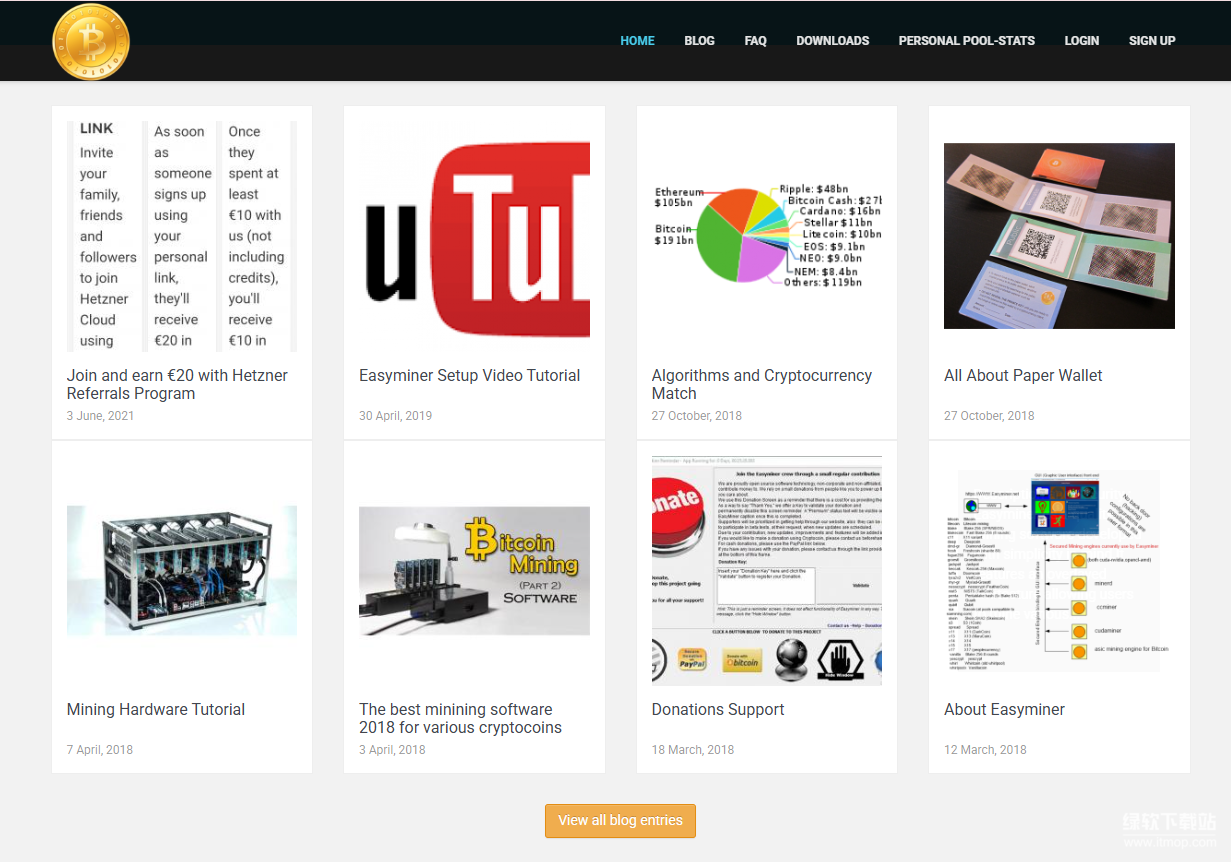Click the View all blog entries button
This screenshot has width=1231, height=862.
pos(620,821)
